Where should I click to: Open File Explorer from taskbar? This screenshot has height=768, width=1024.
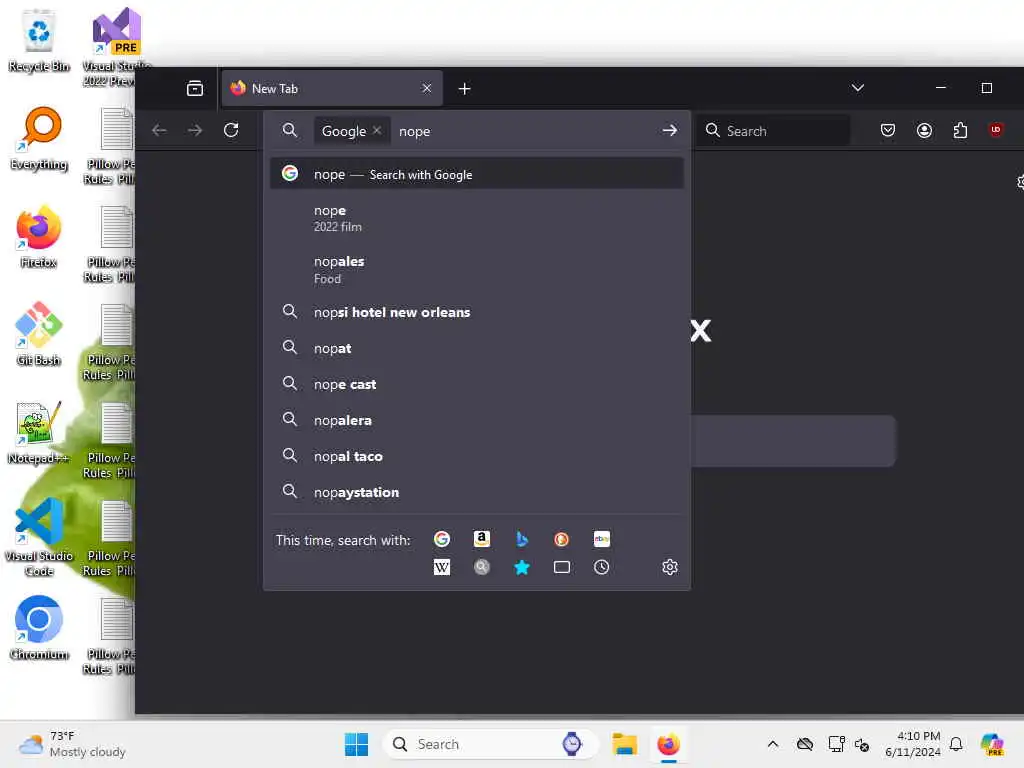[624, 744]
